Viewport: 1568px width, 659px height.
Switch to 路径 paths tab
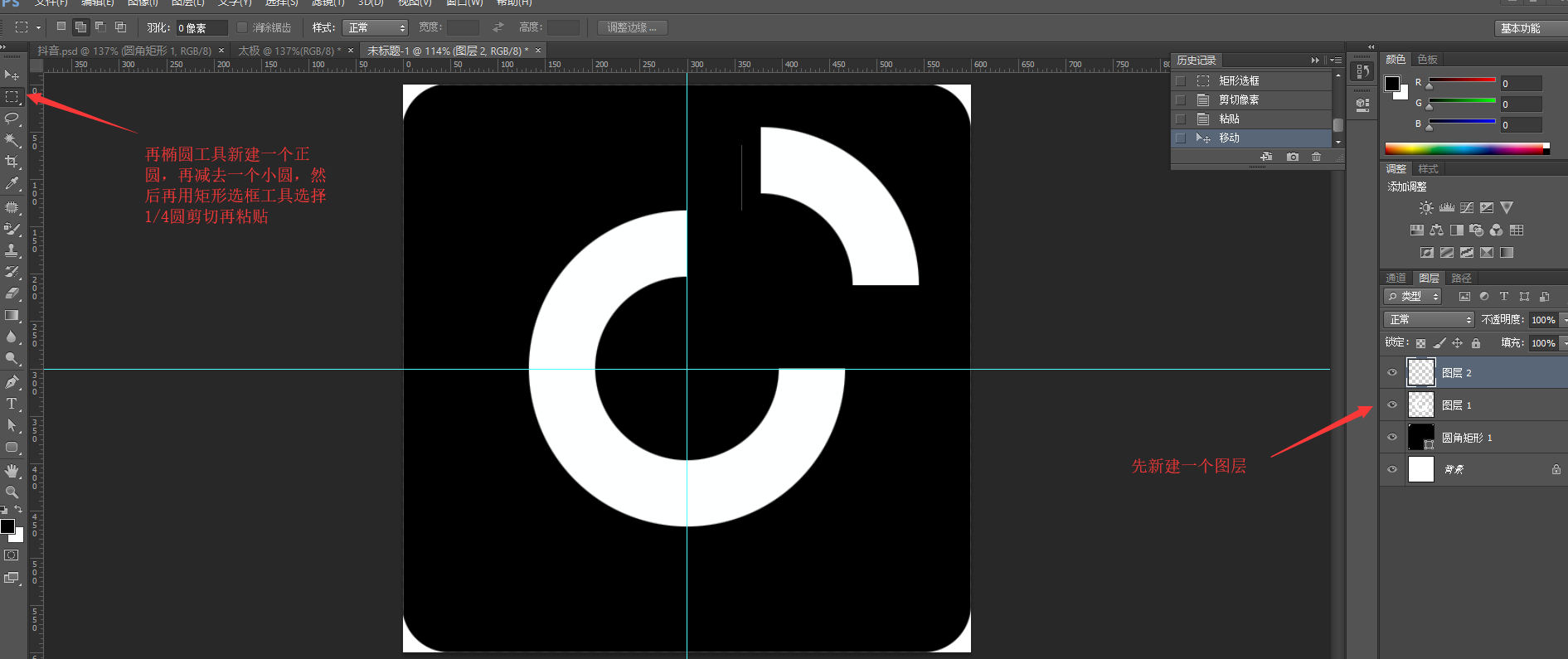coord(1462,279)
